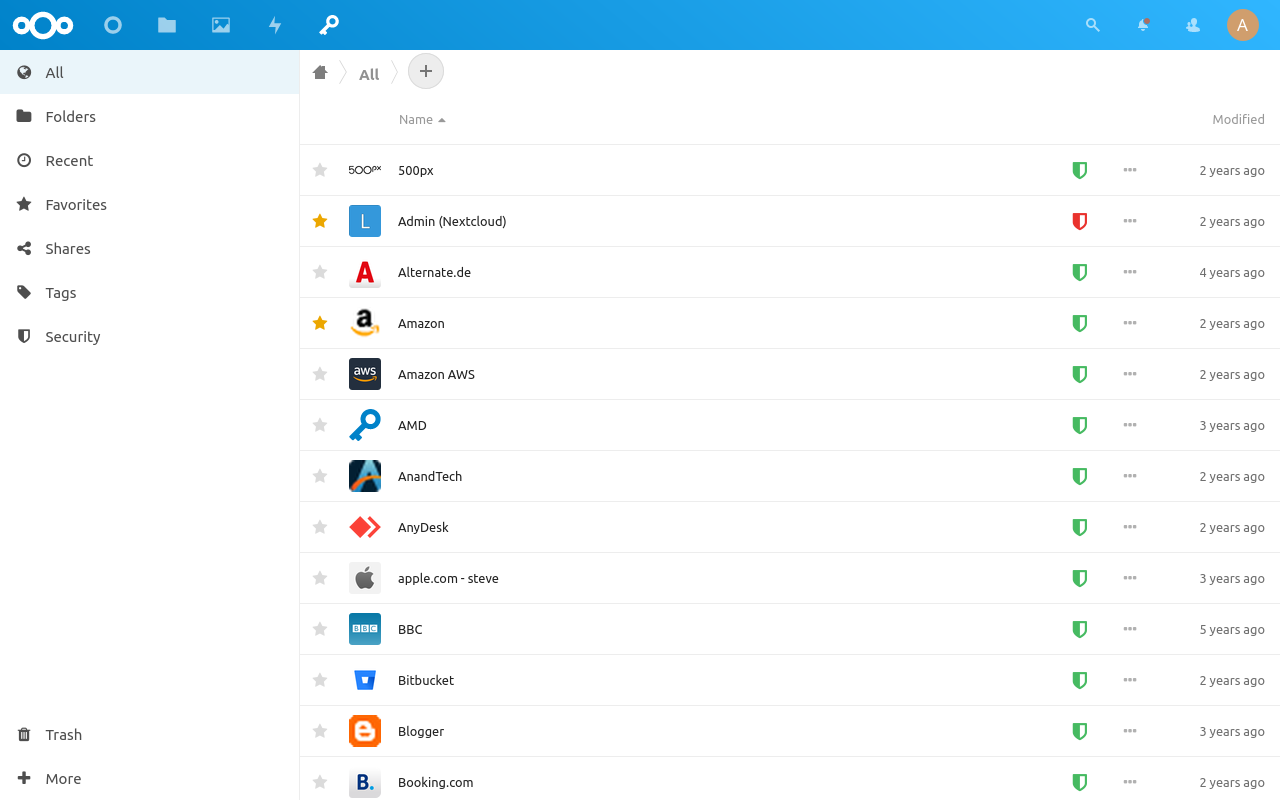Unfavorite Admin (Nextcloud) star

point(320,221)
